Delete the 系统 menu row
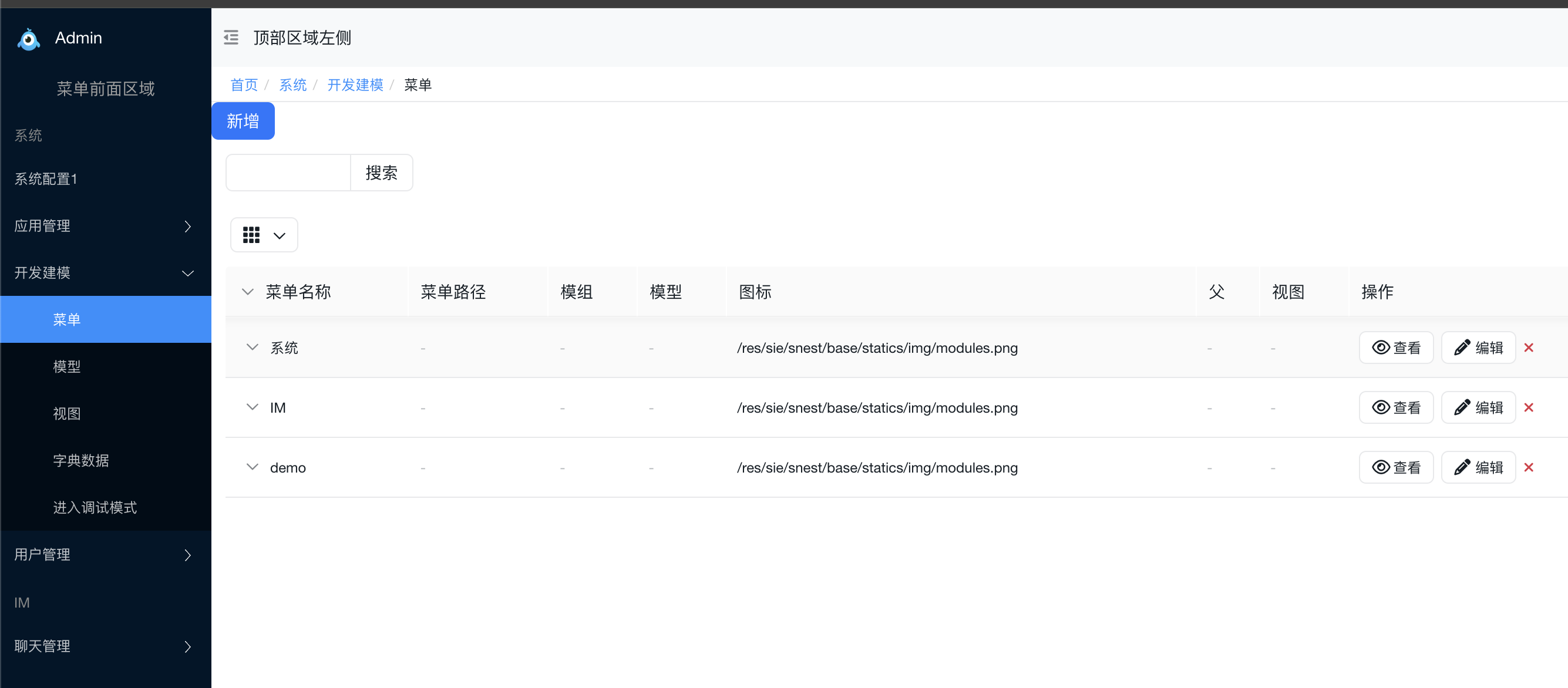1568x688 pixels. coord(1529,348)
